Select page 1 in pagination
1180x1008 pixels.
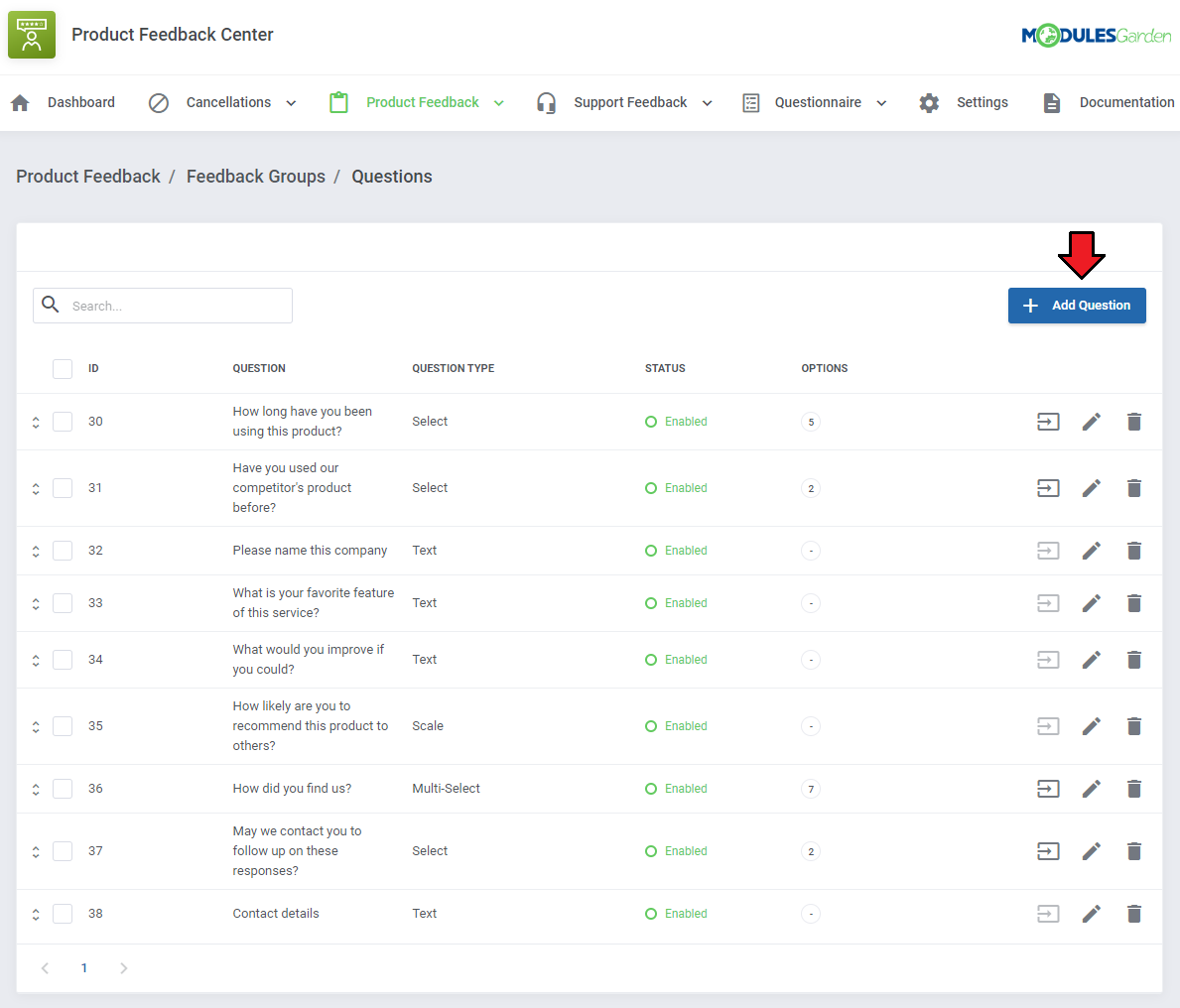(84, 968)
